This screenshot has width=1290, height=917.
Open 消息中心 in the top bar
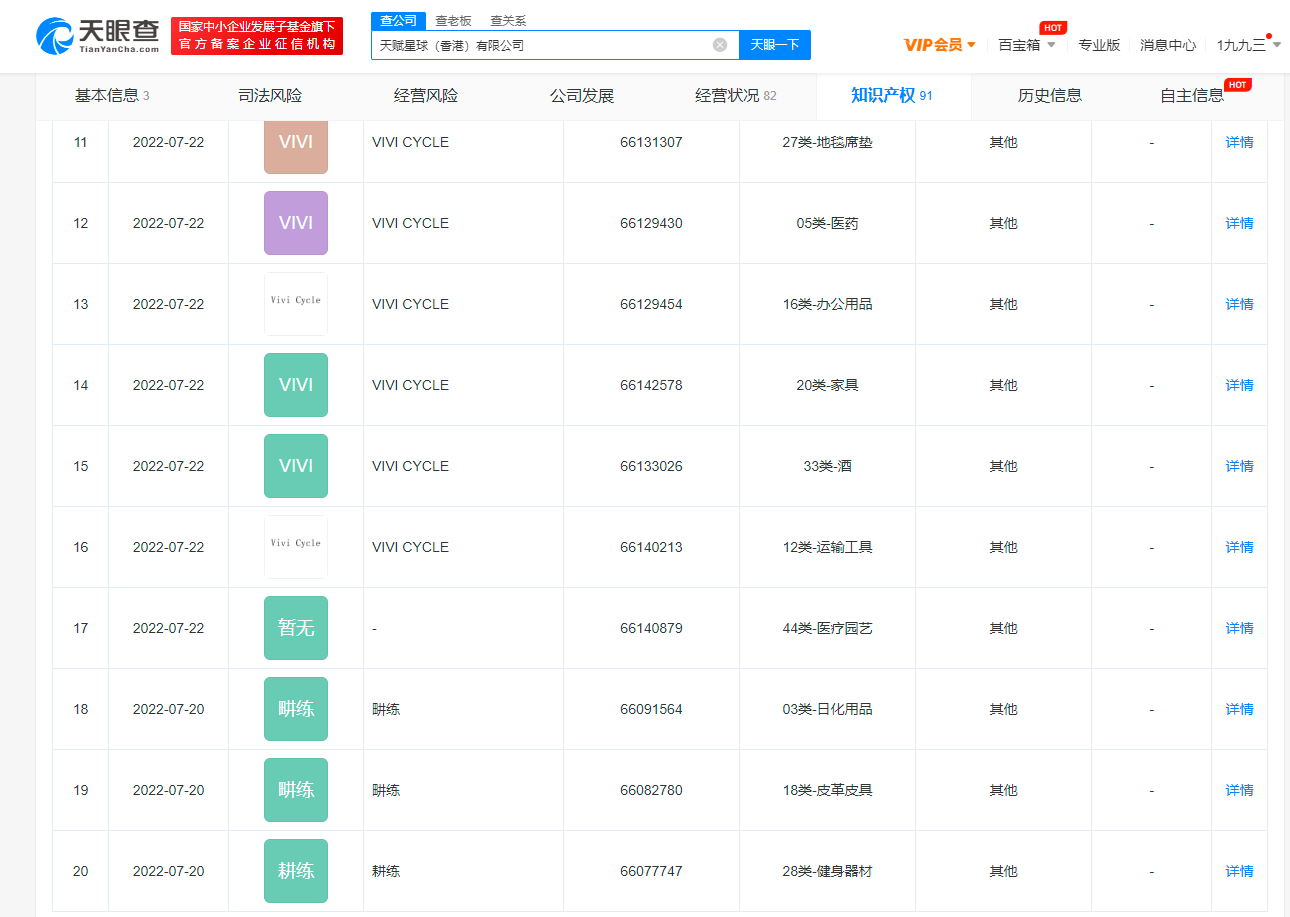pos(1167,45)
